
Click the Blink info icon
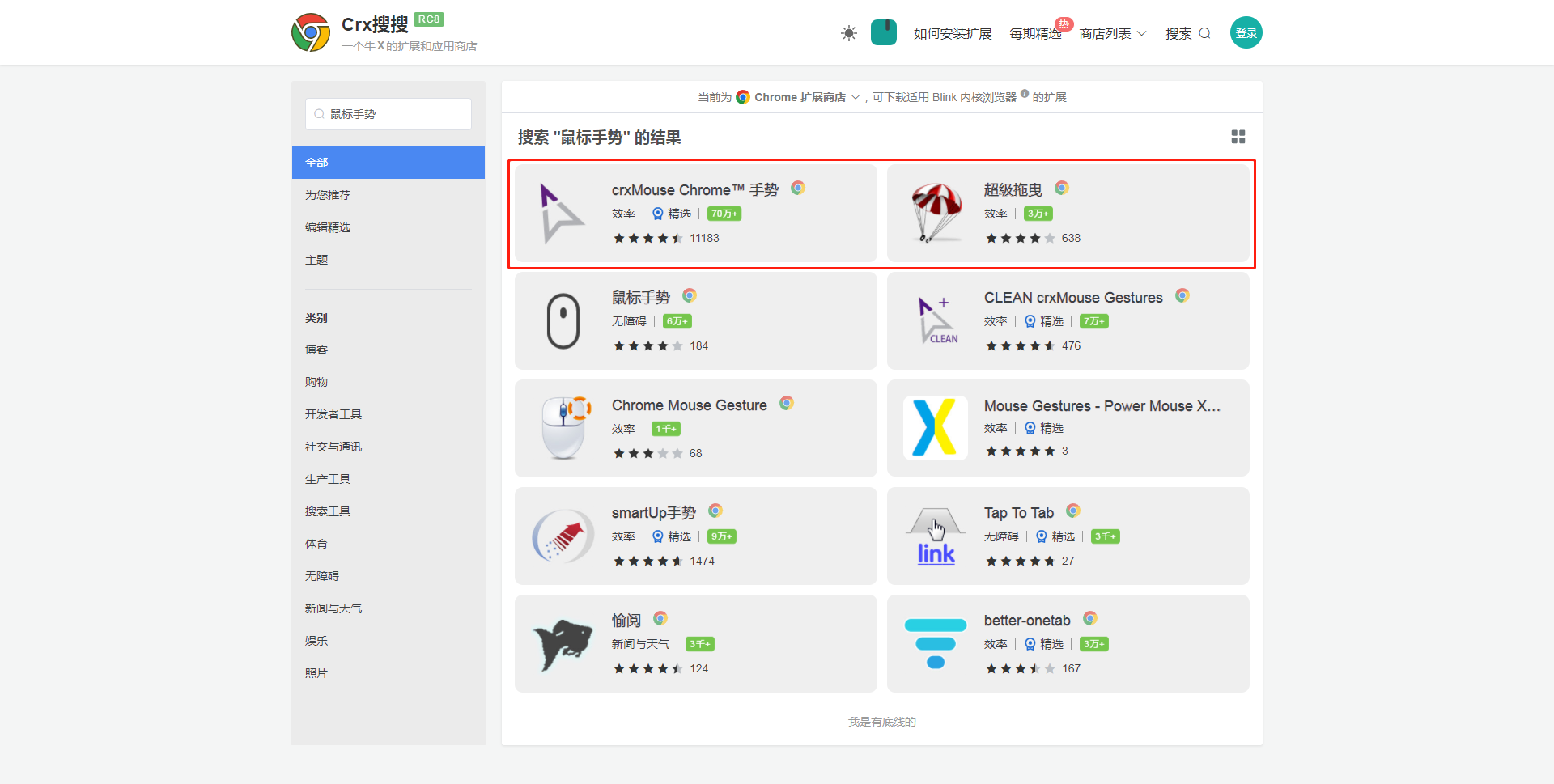(x=1025, y=94)
